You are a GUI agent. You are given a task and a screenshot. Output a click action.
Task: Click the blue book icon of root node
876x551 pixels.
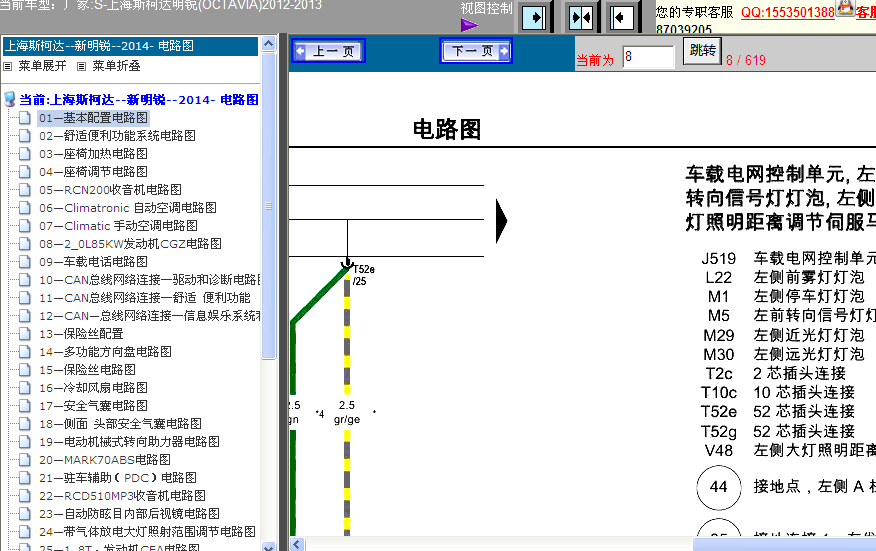click(9, 99)
